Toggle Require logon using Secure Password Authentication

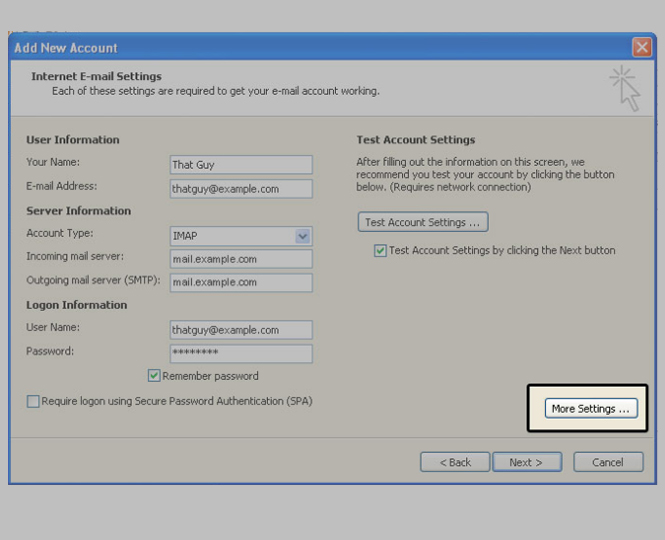coord(34,401)
